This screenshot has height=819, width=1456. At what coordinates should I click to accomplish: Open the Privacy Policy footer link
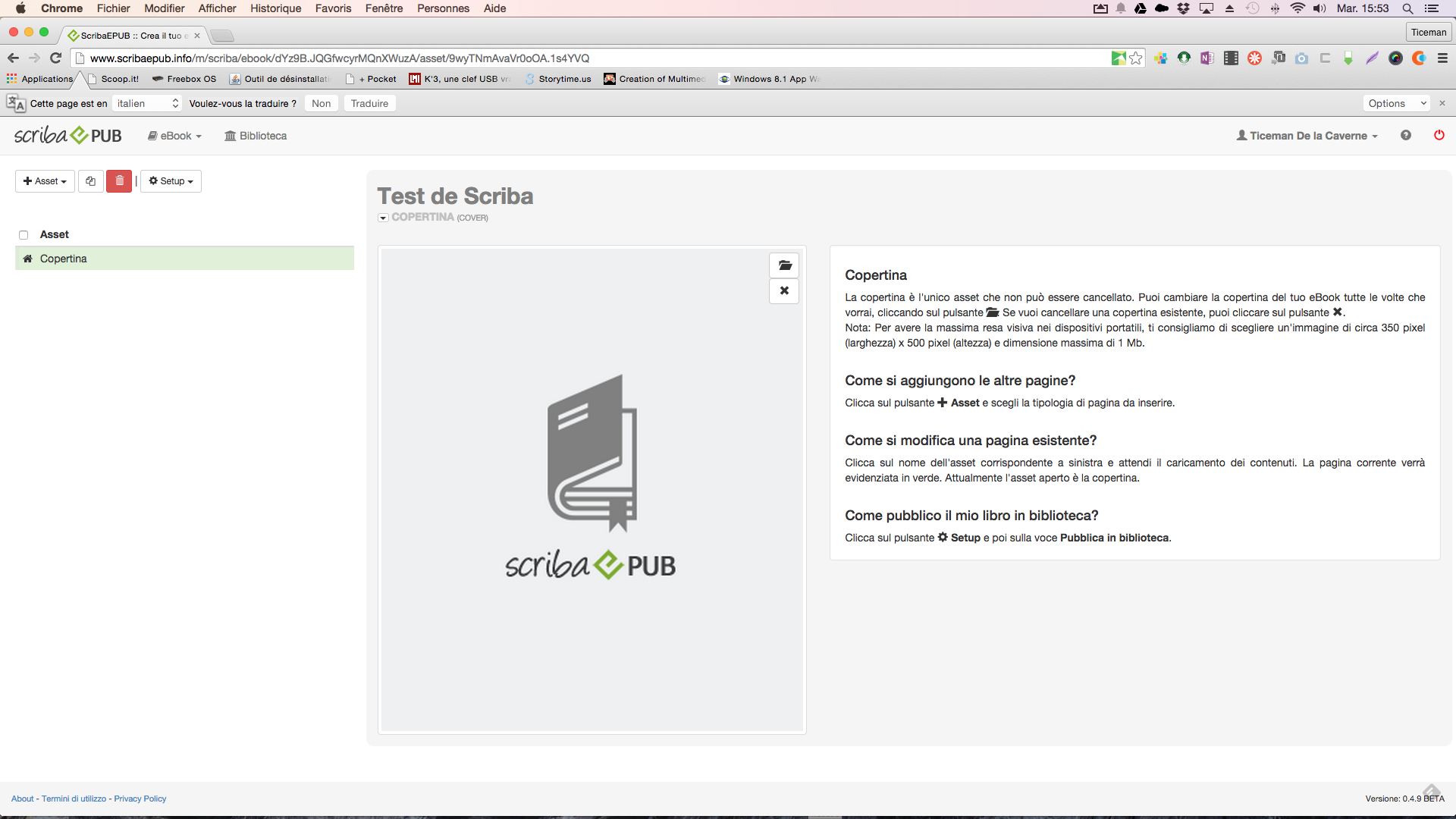click(140, 799)
